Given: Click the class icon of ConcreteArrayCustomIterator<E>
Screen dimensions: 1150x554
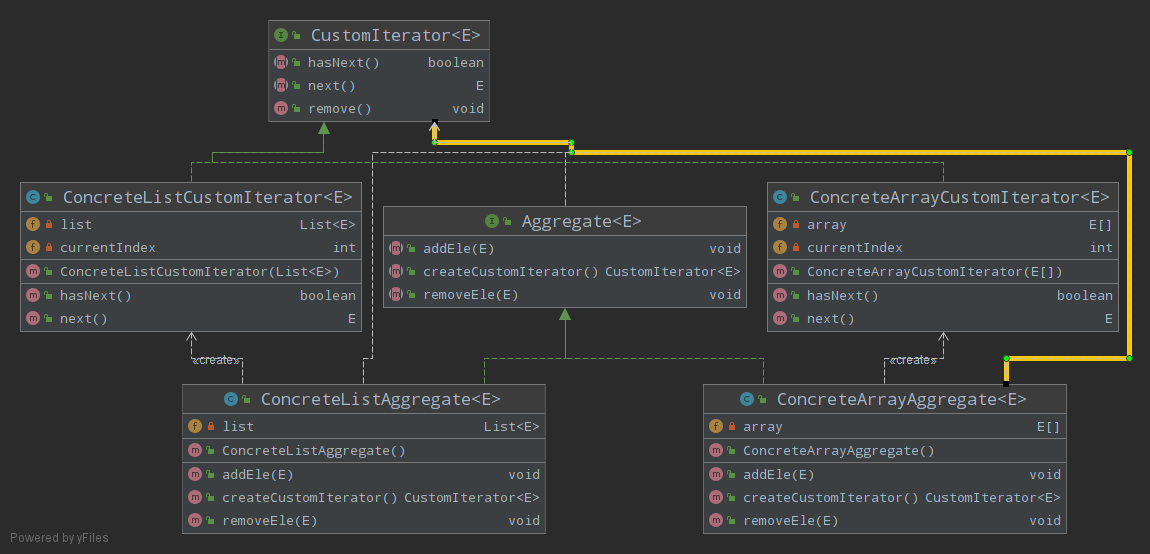Looking at the screenshot, I should click(x=780, y=197).
